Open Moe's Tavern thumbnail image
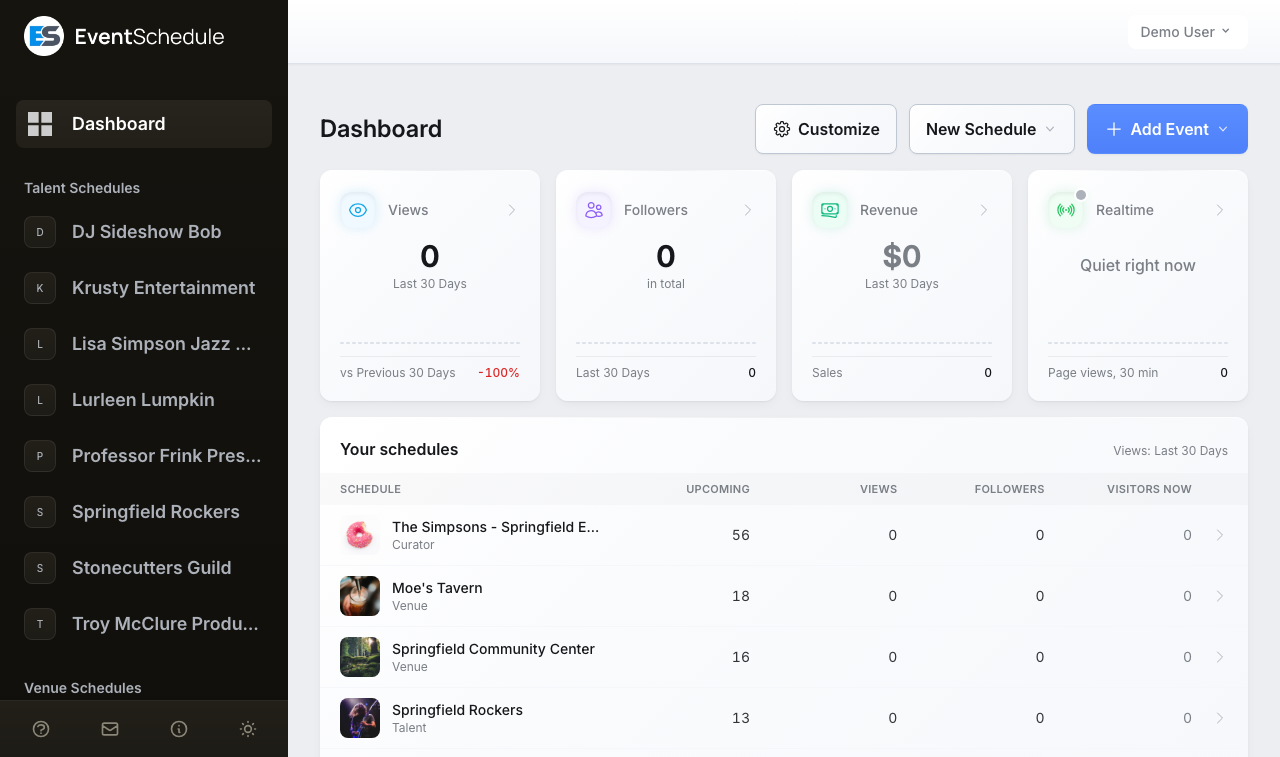The width and height of the screenshot is (1280, 757). coord(360,596)
